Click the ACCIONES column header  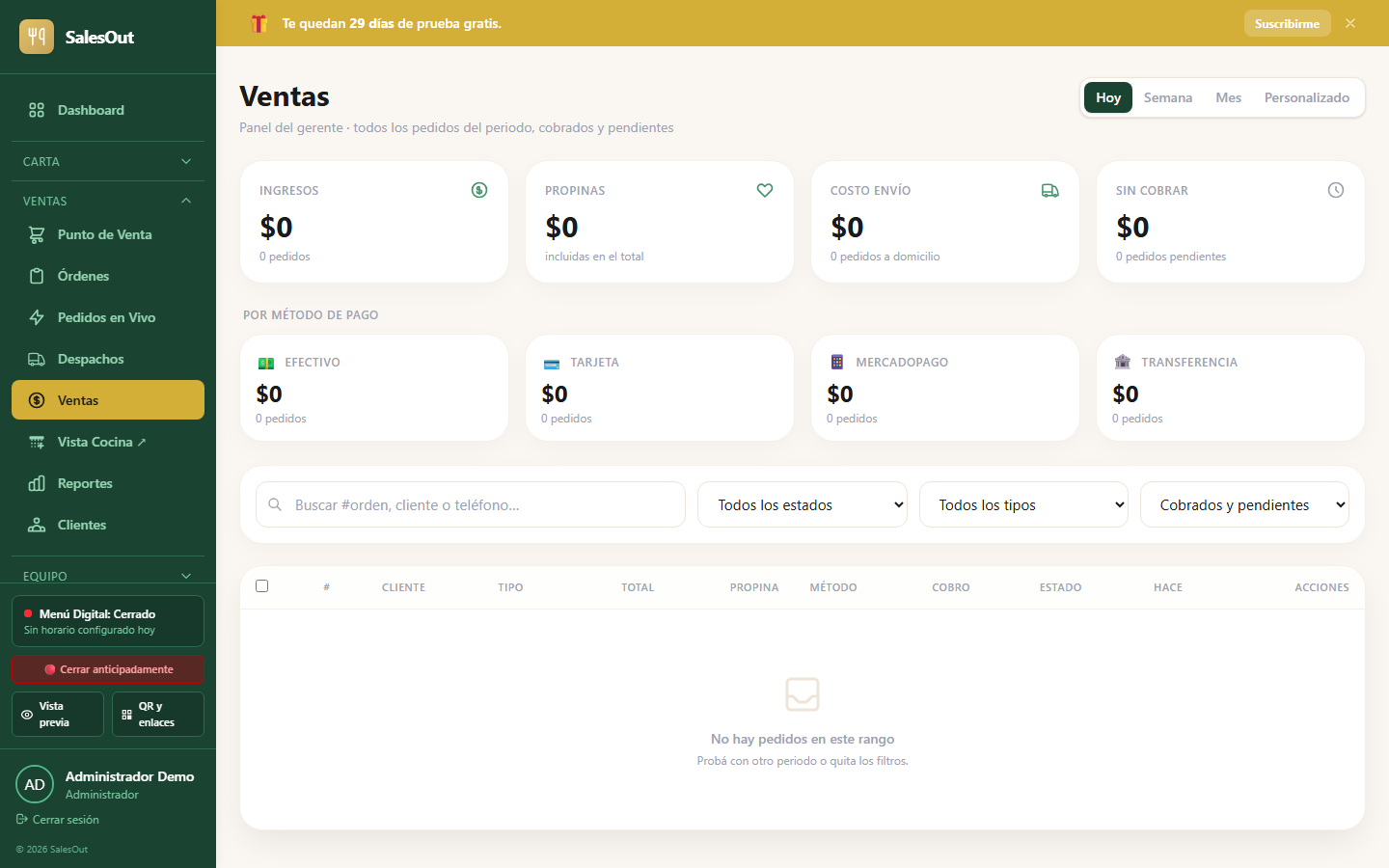point(1321,587)
